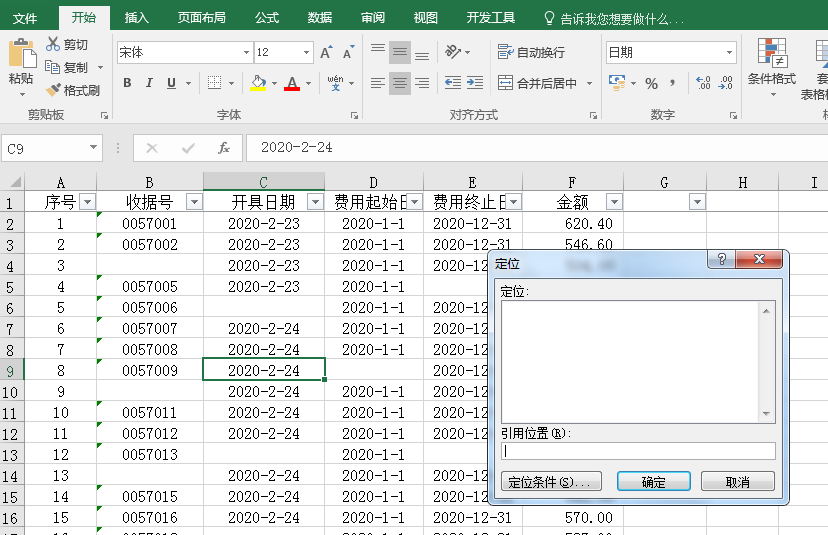Click 合并后居中 merge and center

(538, 83)
